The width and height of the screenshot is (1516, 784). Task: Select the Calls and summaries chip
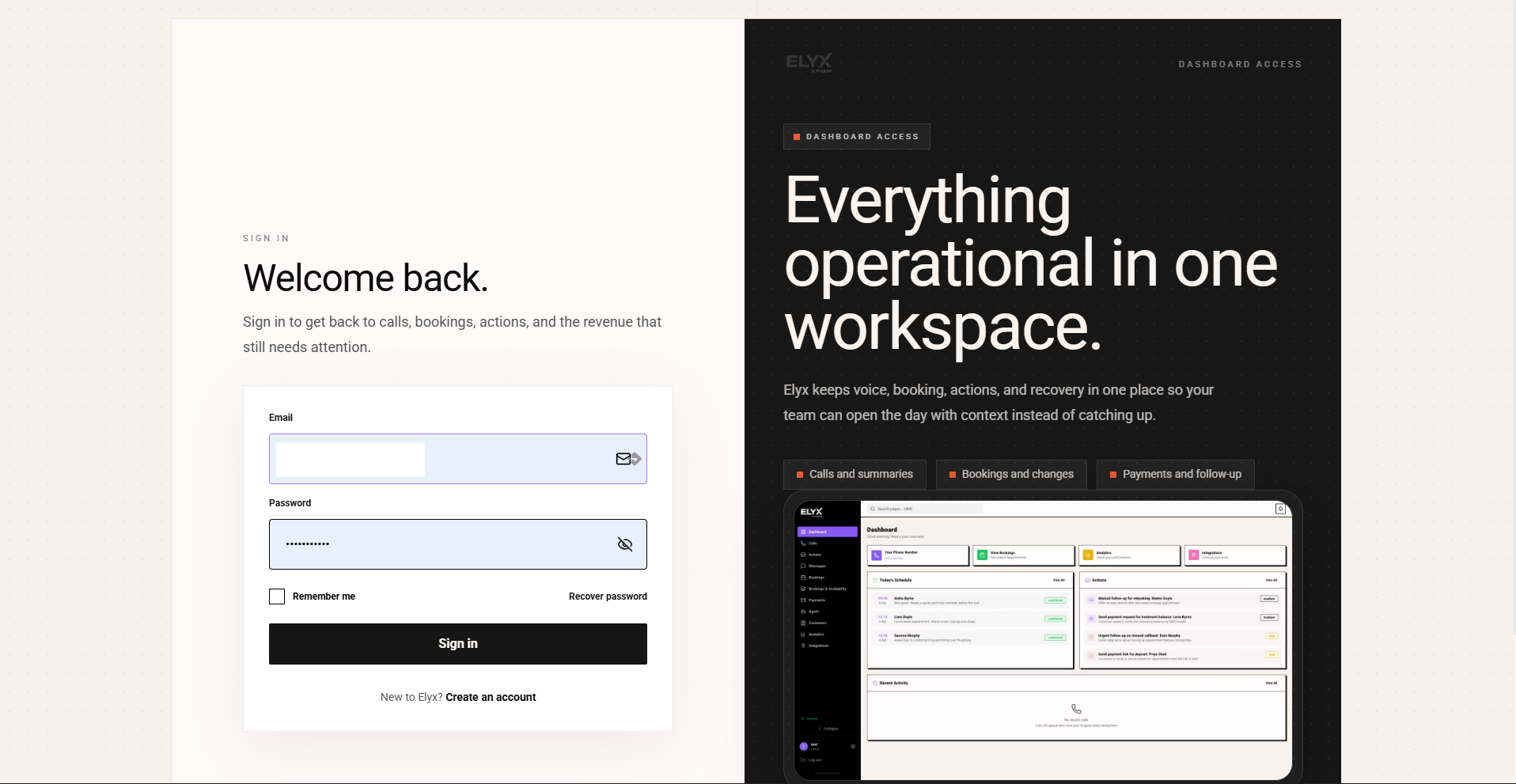[855, 475]
